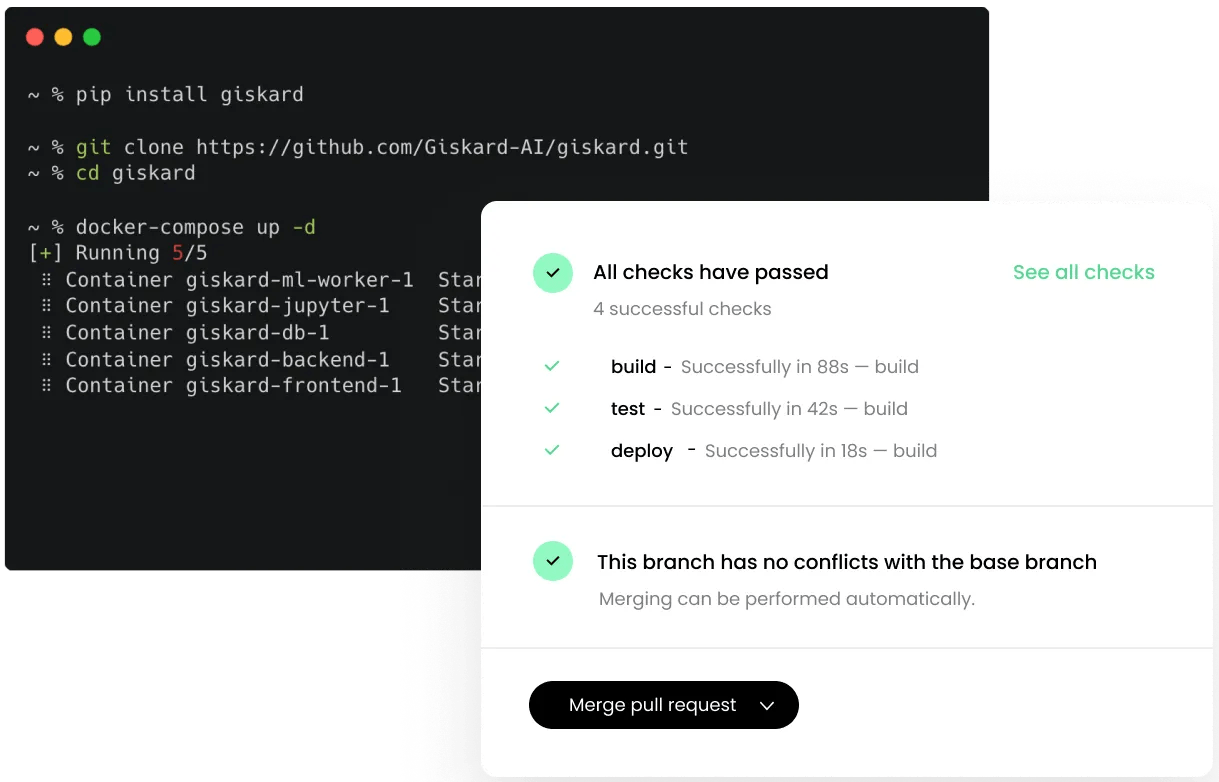Click the checkmark next to build
Image resolution: width=1219 pixels, height=782 pixels.
pyautogui.click(x=552, y=366)
